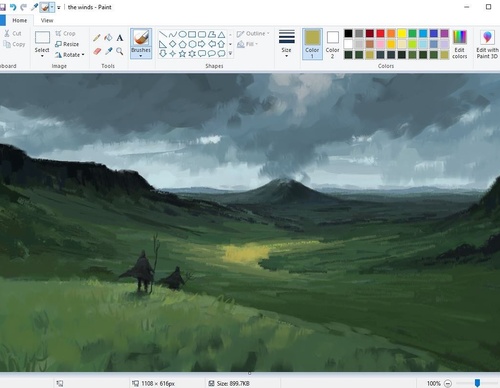Select the Fill with color bucket tool

coord(108,38)
